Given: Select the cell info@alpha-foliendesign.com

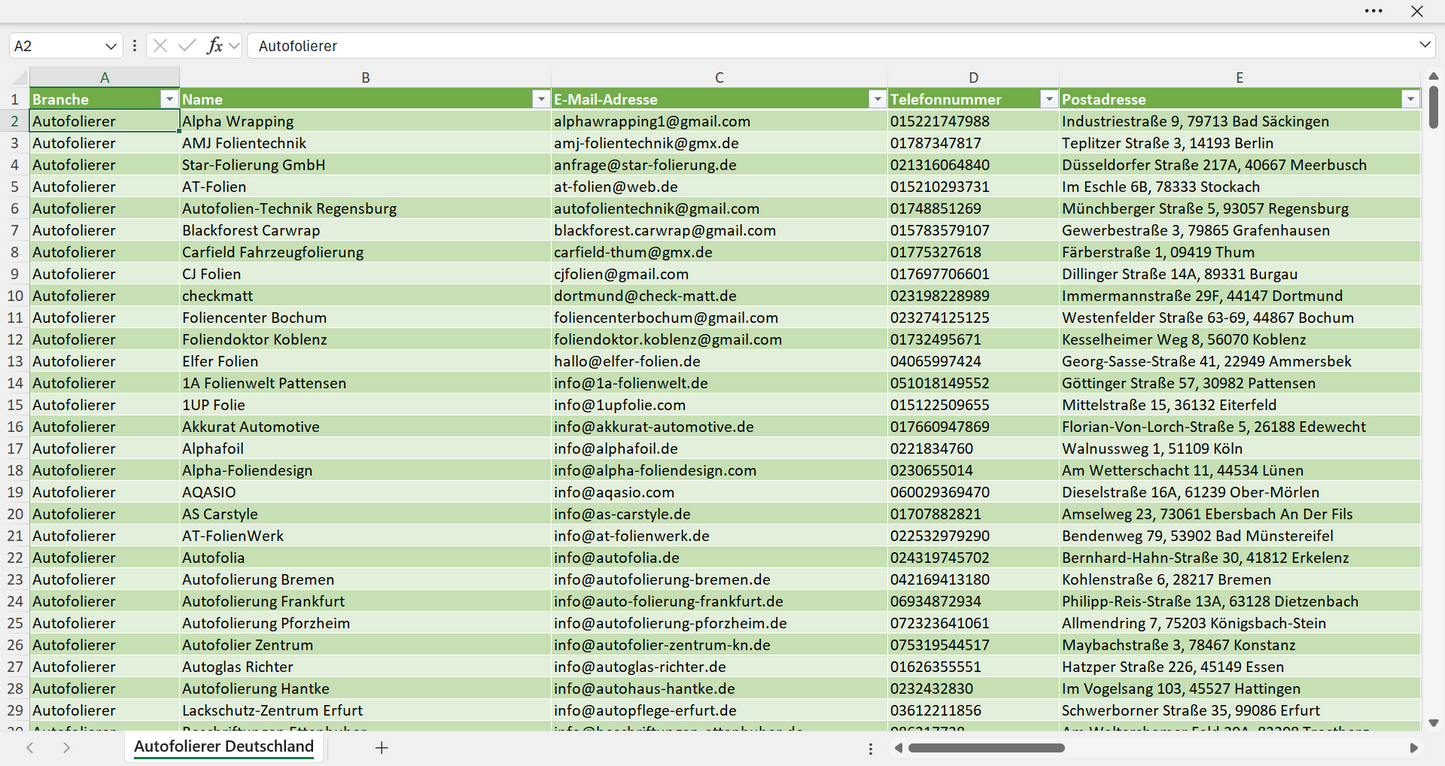Looking at the screenshot, I should [720, 471].
